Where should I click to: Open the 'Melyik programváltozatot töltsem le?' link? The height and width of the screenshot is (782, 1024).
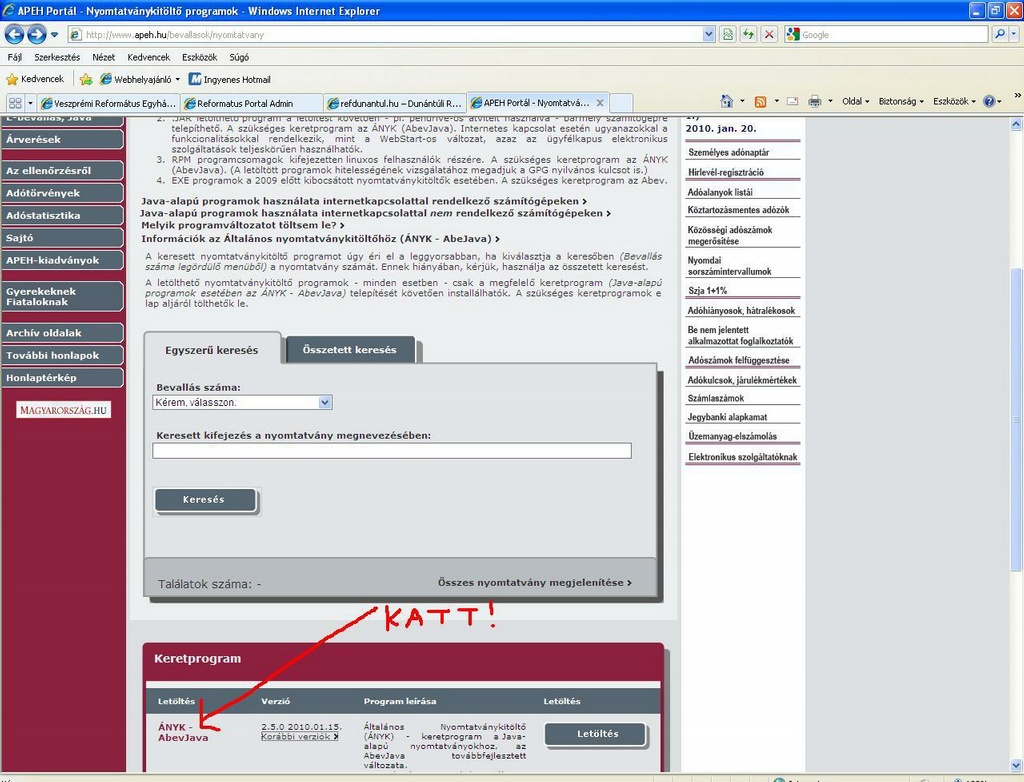click(x=242, y=225)
